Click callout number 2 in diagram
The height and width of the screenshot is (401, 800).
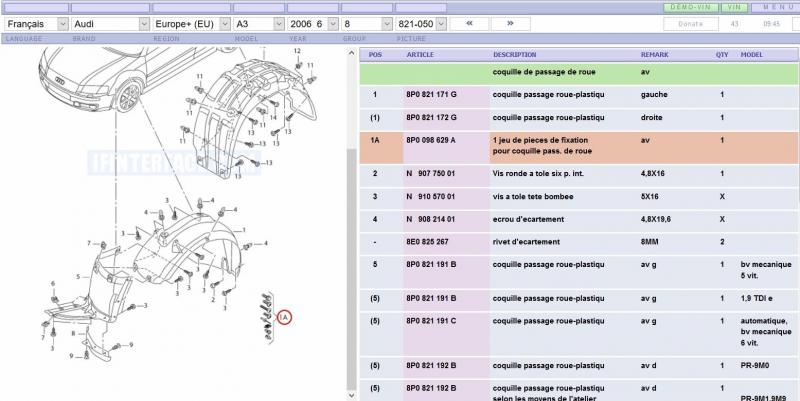click(x=213, y=300)
